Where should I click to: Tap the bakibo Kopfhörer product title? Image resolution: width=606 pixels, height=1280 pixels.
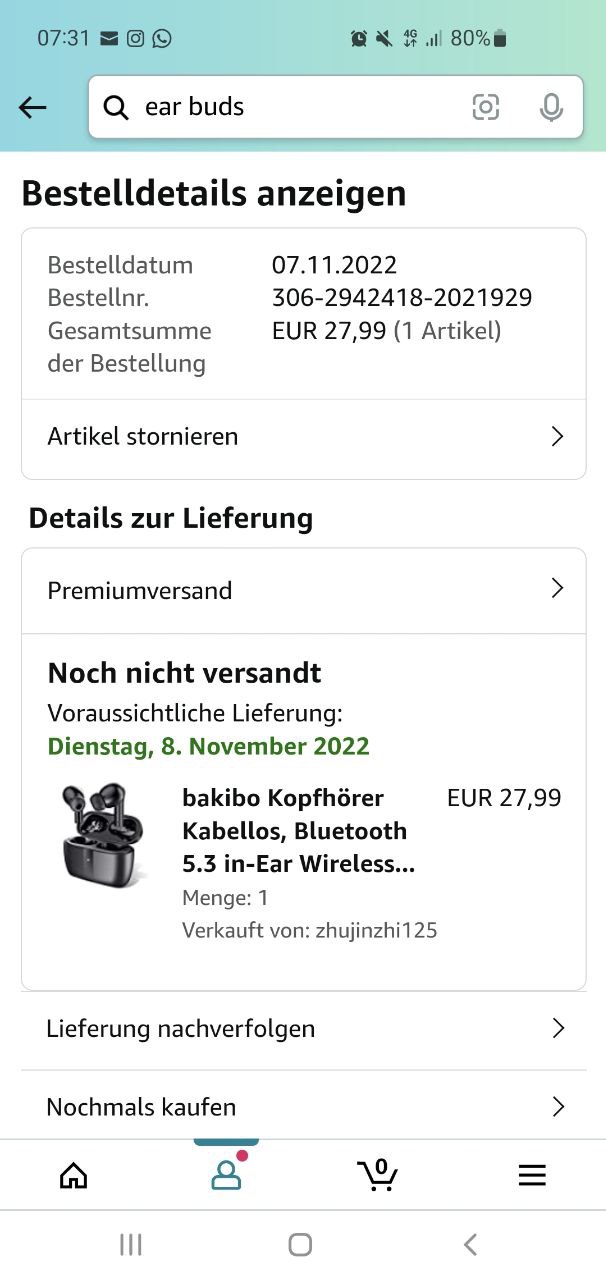pos(296,831)
